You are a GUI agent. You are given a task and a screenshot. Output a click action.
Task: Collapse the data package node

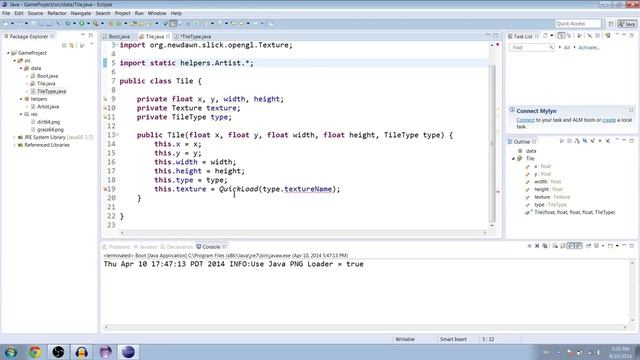(21, 68)
